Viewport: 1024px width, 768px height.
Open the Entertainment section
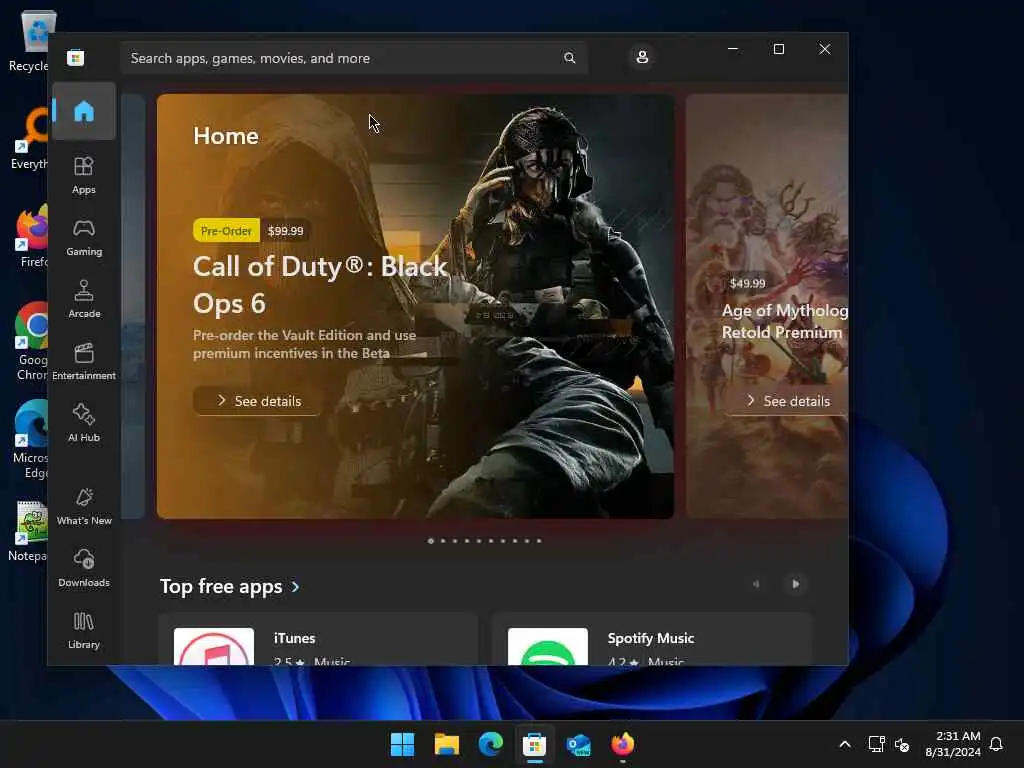[x=84, y=361]
